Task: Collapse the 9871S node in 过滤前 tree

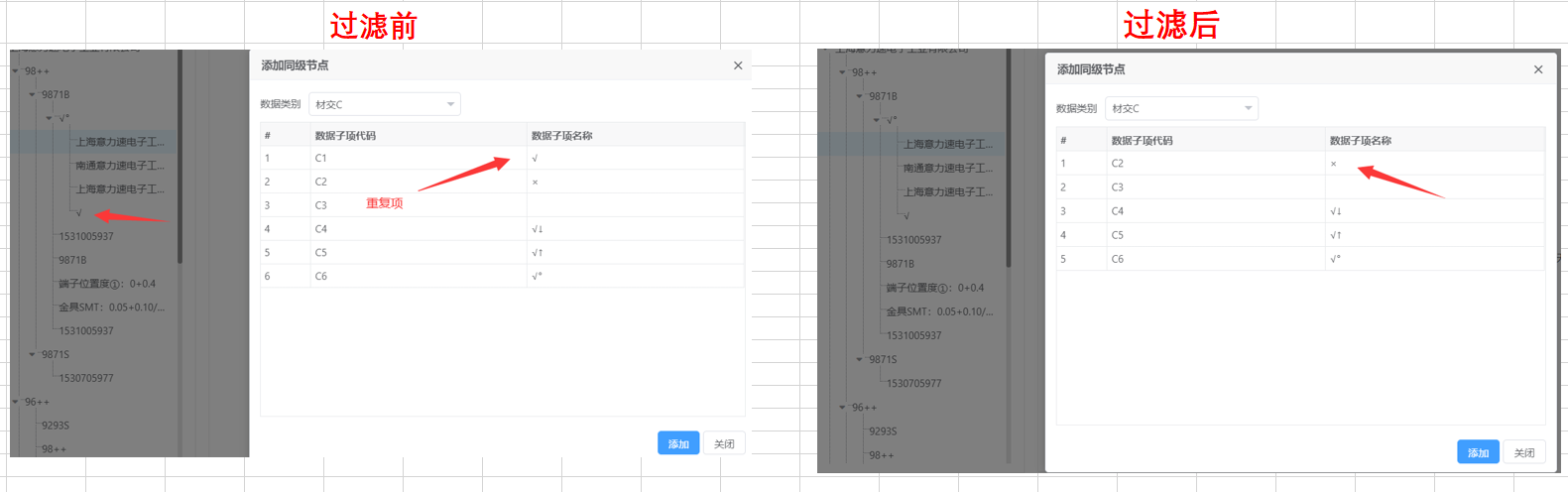Action: pos(32,354)
